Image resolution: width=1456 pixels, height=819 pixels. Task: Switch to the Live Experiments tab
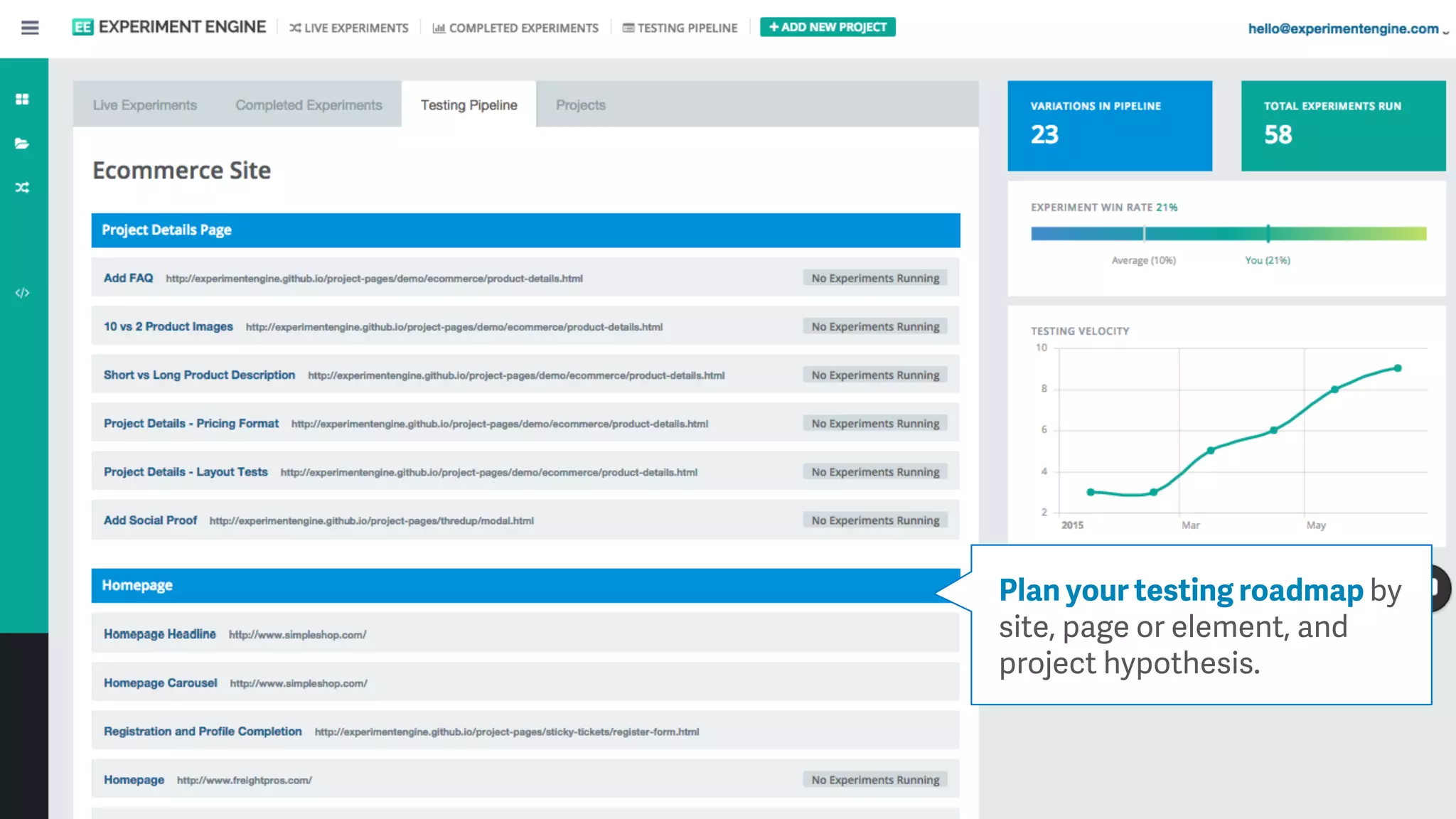coord(145,105)
